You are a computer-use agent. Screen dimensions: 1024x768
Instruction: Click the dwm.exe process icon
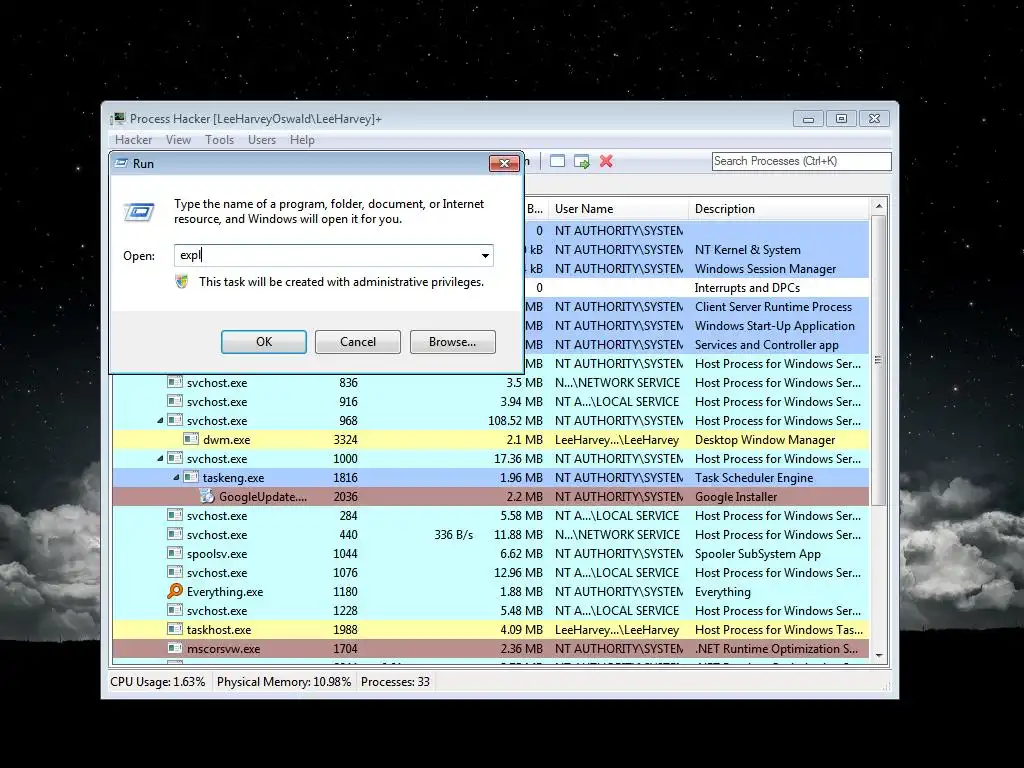coord(191,439)
